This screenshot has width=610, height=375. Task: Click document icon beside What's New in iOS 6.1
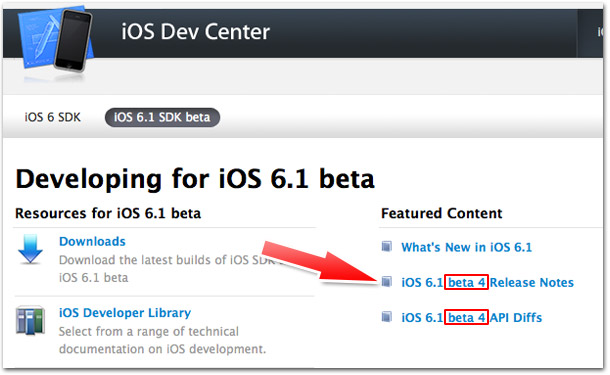386,247
